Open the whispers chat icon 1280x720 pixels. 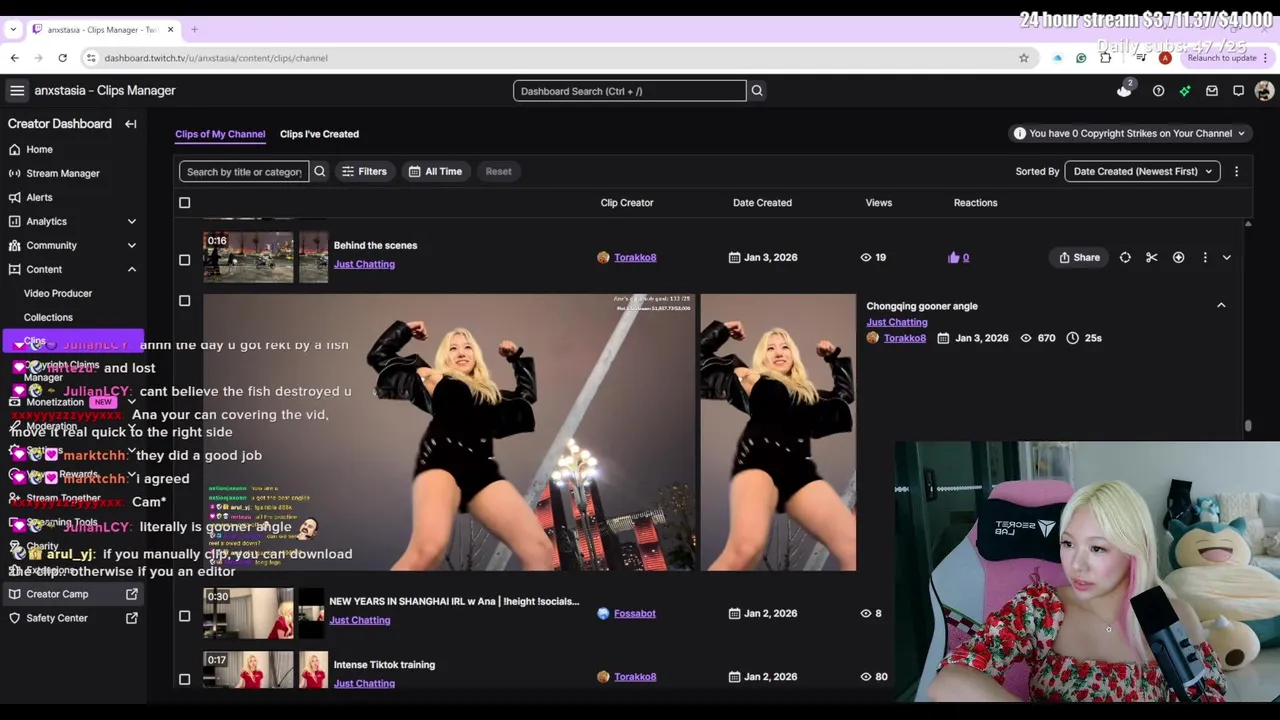click(x=1238, y=91)
